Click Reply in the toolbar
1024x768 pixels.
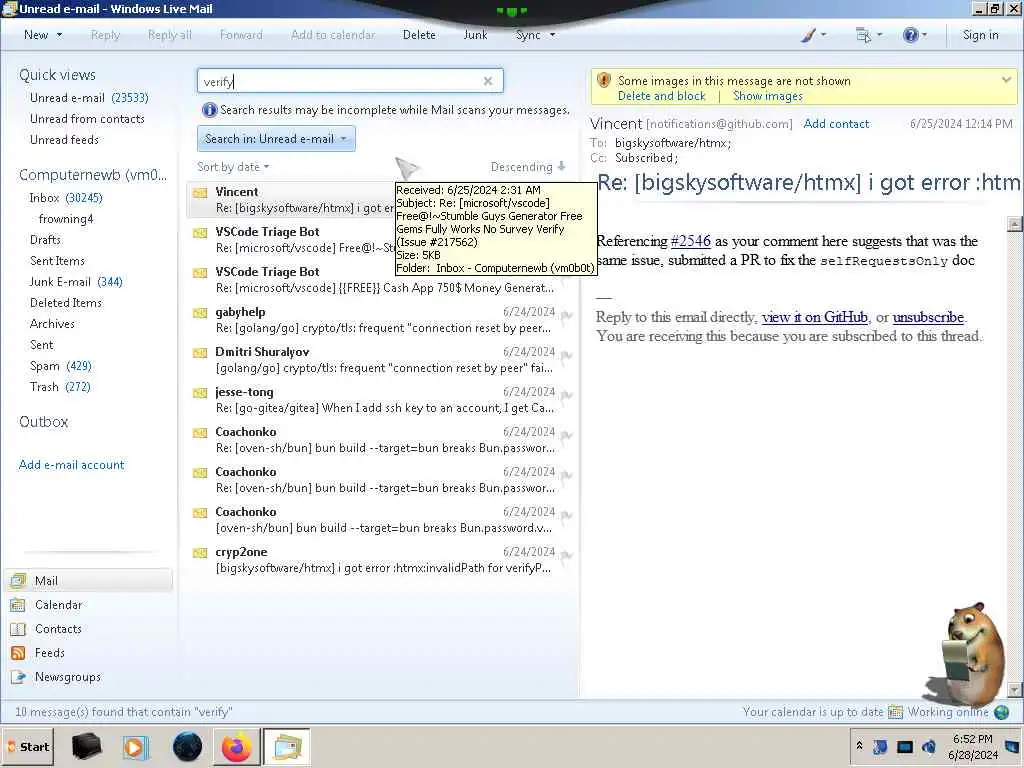[105, 35]
